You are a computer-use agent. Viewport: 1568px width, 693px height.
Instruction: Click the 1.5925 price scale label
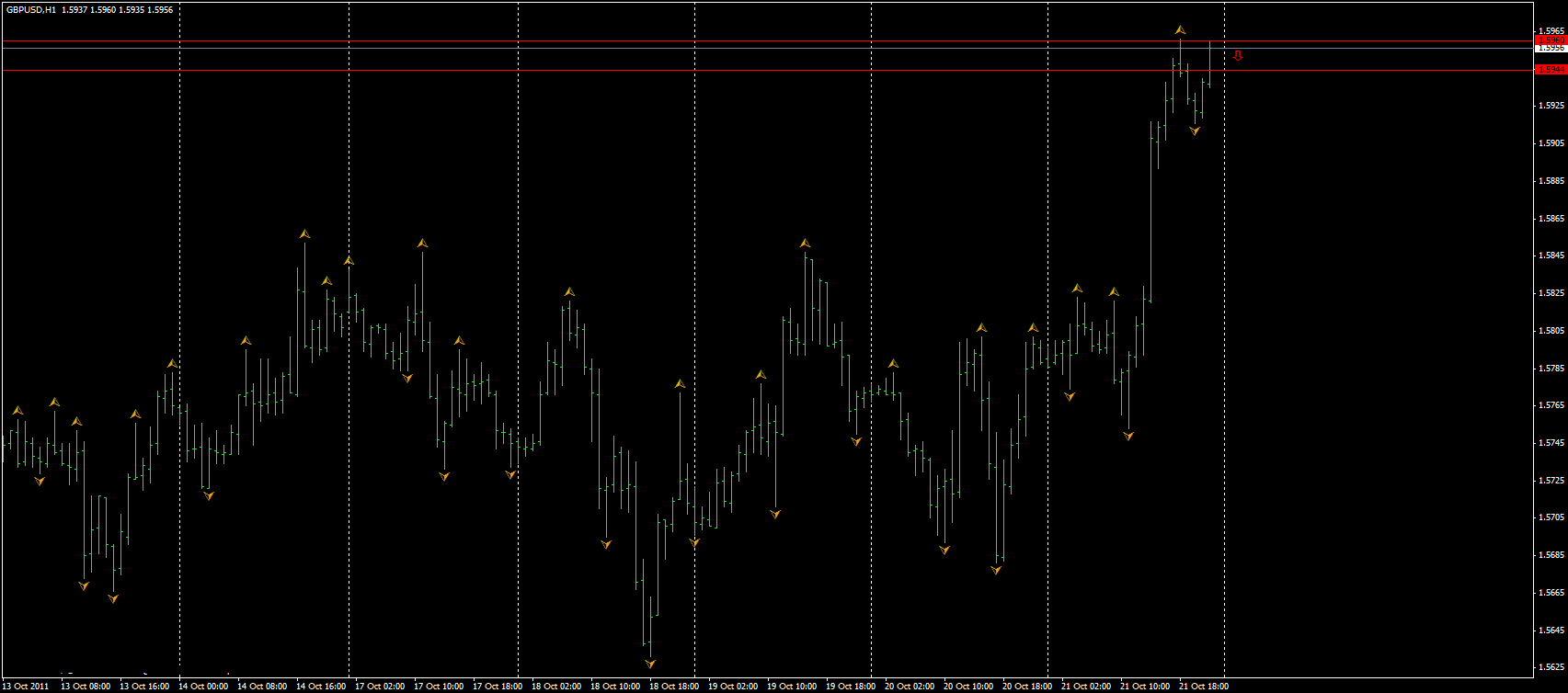coord(1551,106)
